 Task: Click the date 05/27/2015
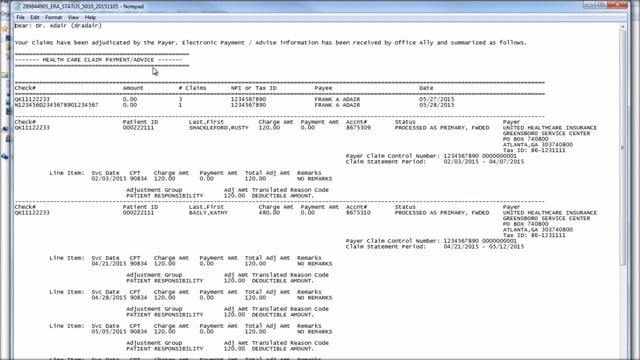(x=436, y=99)
